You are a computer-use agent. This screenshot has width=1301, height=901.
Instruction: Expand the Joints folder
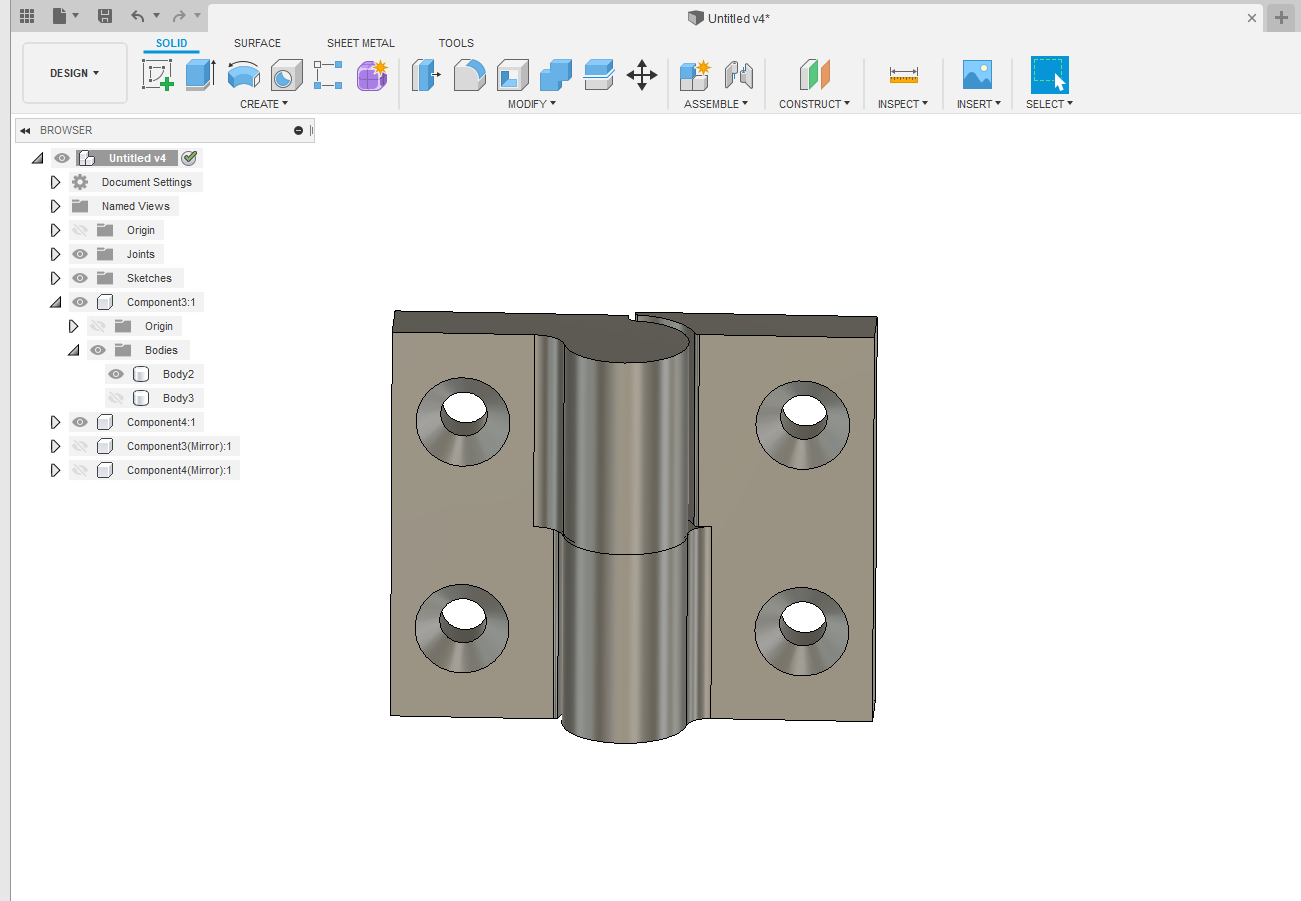[x=56, y=254]
